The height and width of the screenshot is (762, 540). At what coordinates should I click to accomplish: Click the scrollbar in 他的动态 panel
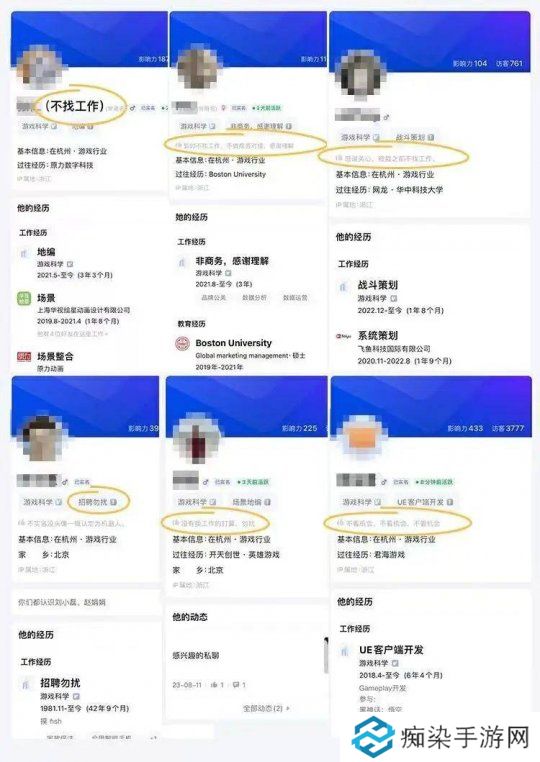click(x=326, y=655)
